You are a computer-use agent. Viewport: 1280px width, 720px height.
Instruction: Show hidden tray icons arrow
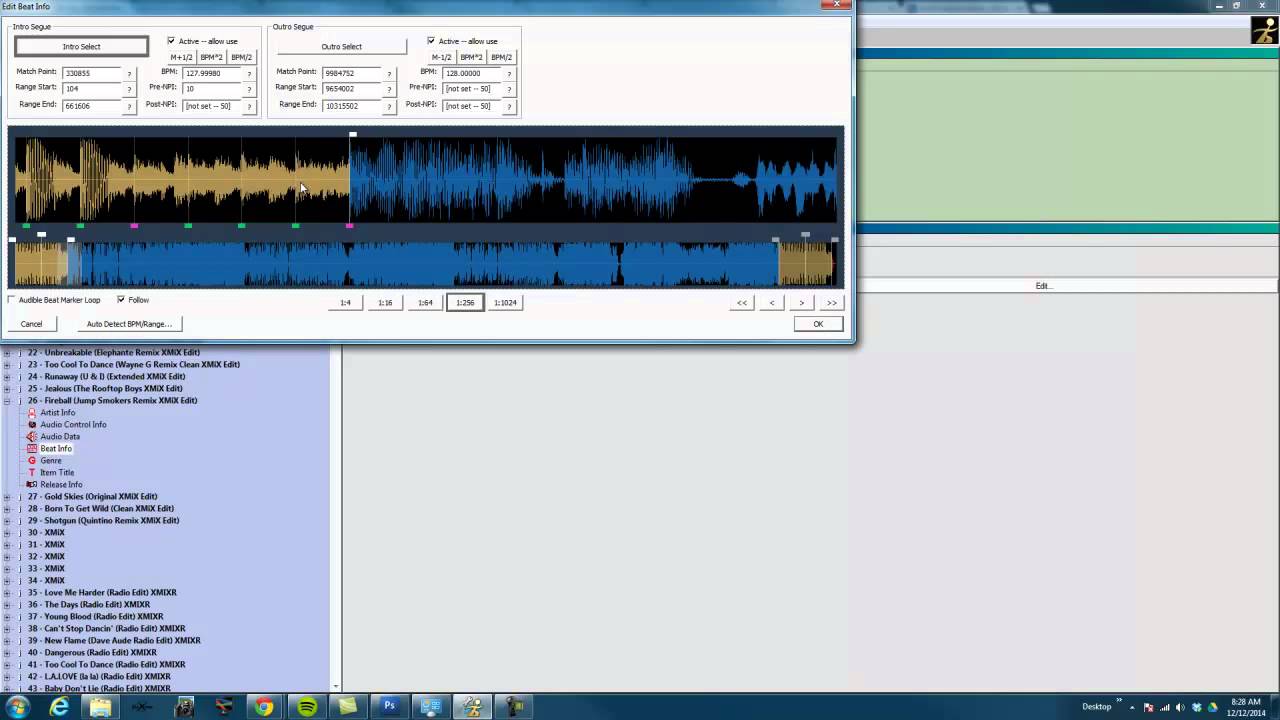(1133, 707)
